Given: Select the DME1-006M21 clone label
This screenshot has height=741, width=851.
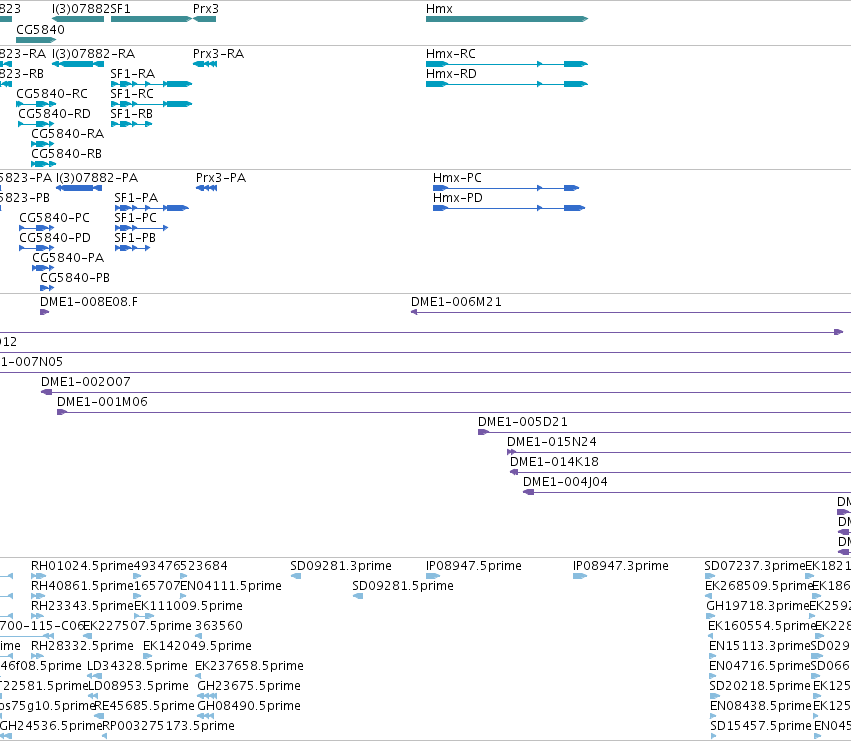Looking at the screenshot, I should tap(456, 302).
